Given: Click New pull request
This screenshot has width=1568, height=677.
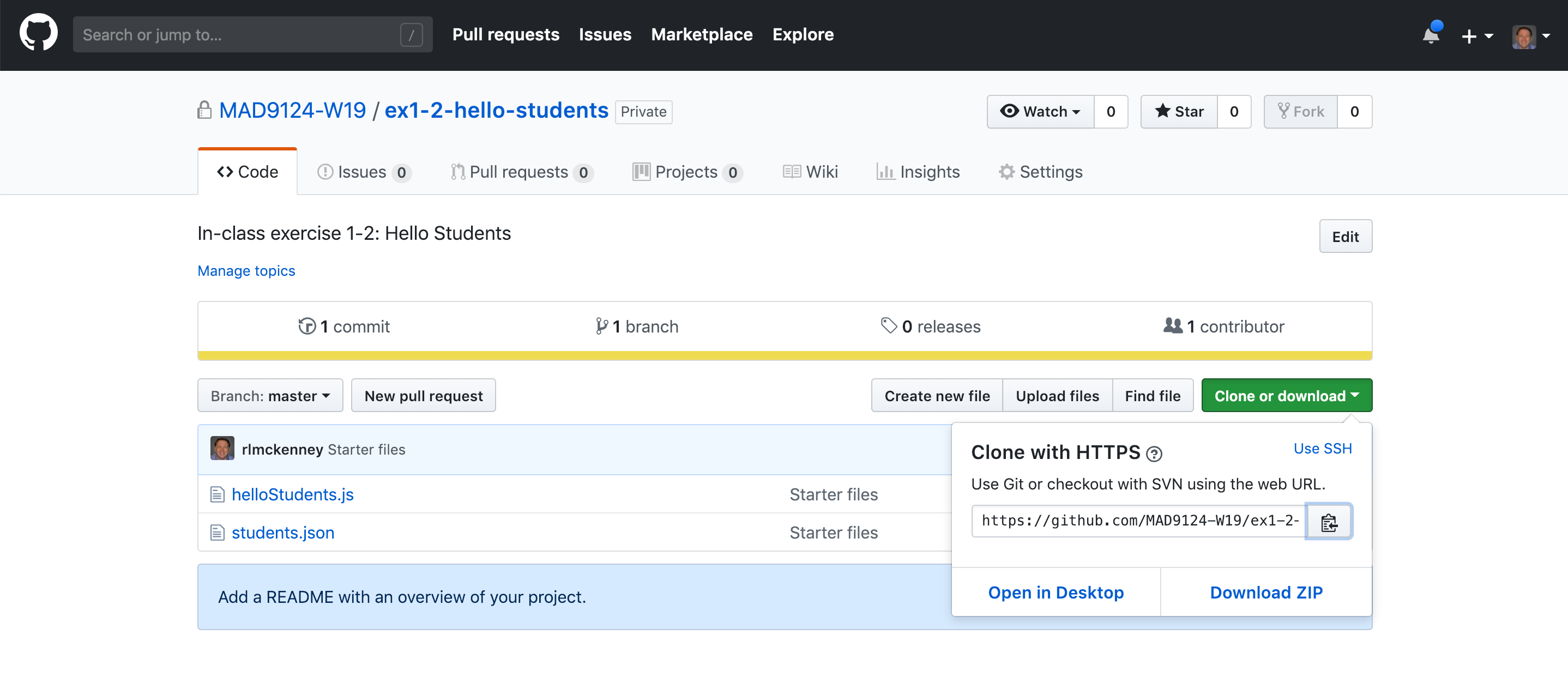Looking at the screenshot, I should [x=424, y=395].
